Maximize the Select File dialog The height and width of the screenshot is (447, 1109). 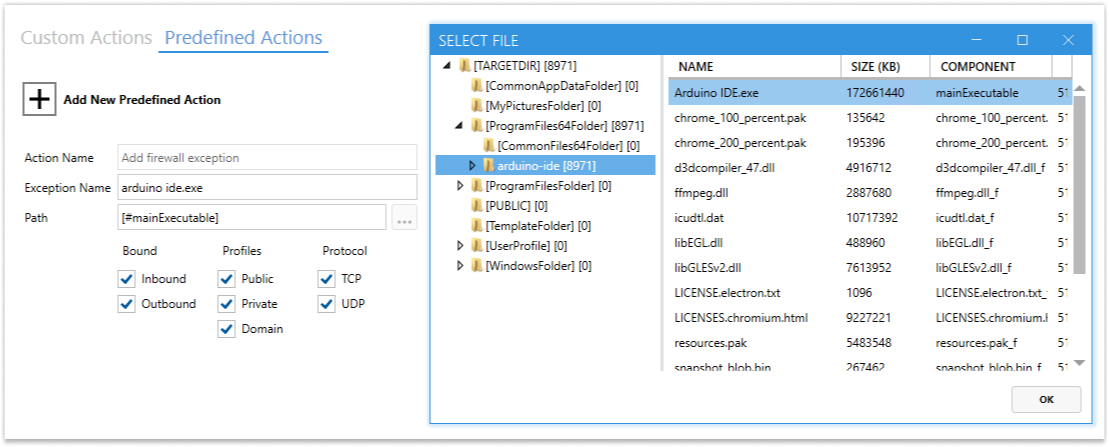pos(1022,40)
